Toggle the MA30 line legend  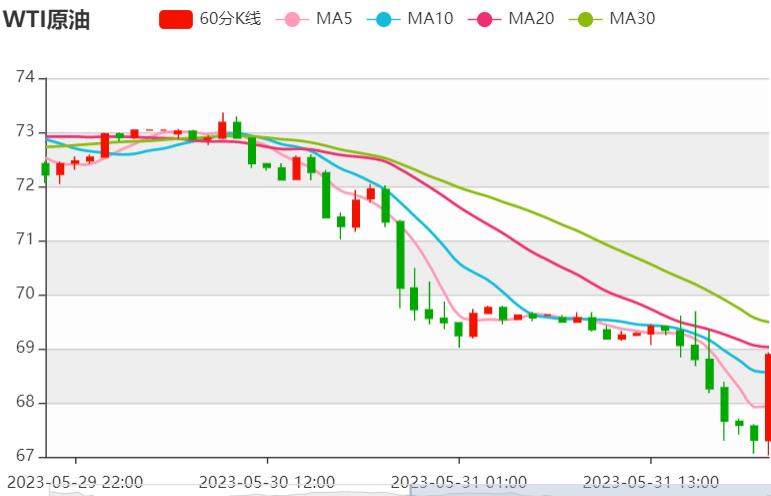(612, 19)
